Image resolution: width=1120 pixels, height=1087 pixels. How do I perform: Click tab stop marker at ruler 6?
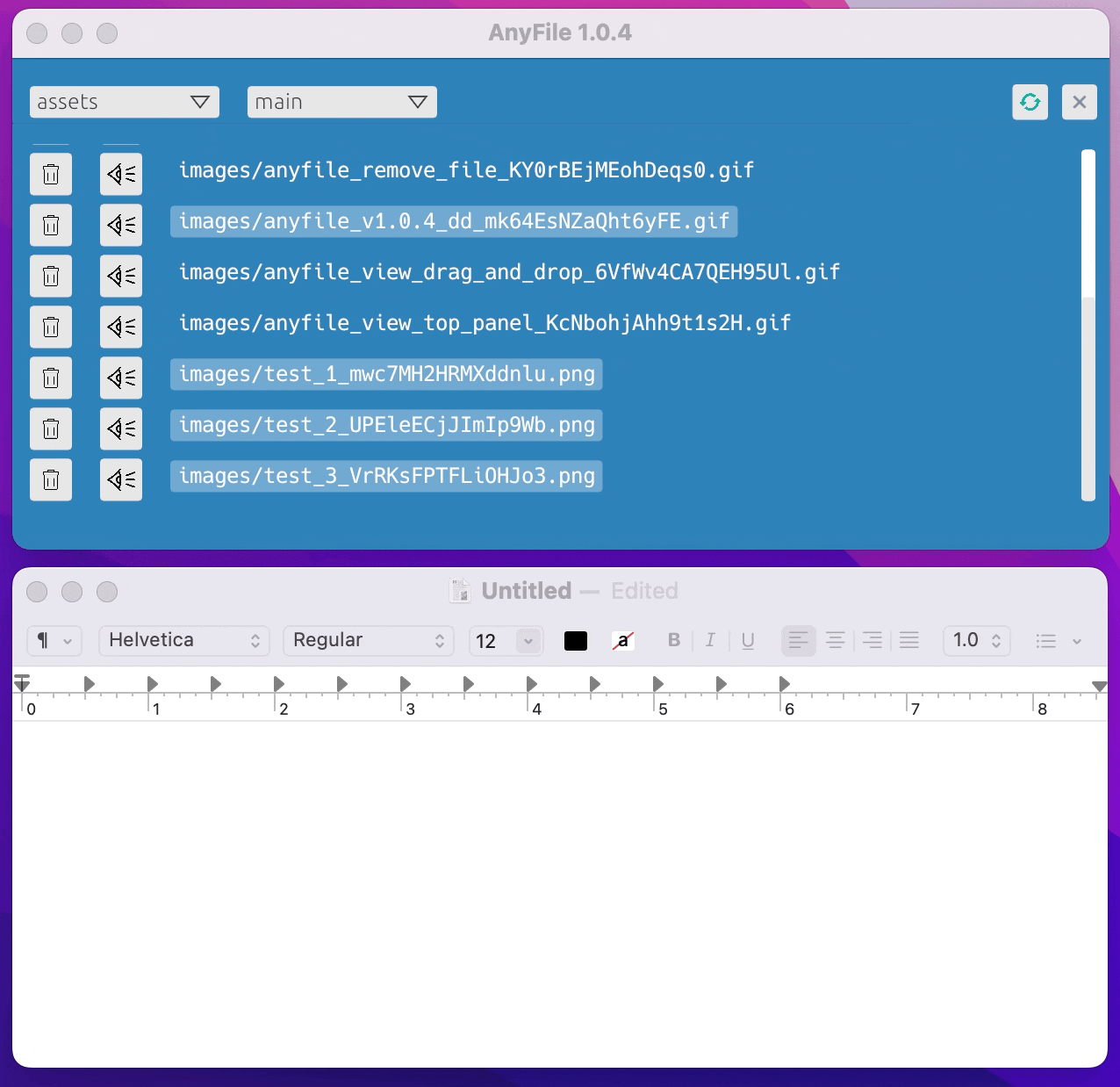(785, 683)
